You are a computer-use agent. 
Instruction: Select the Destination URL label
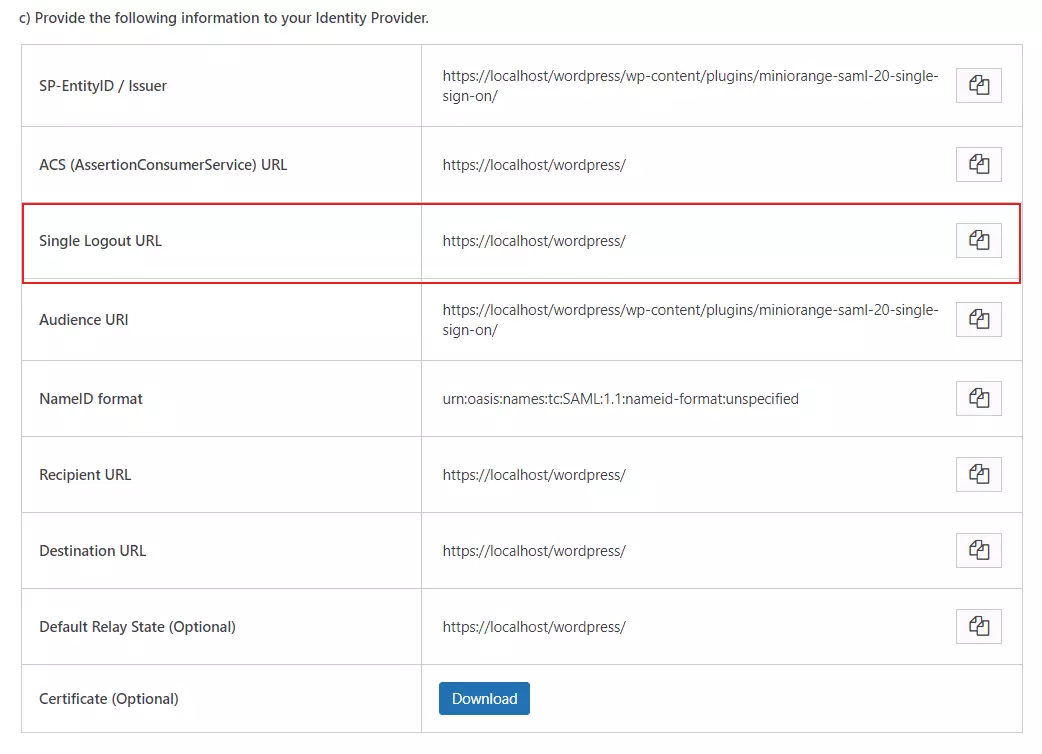click(x=92, y=551)
